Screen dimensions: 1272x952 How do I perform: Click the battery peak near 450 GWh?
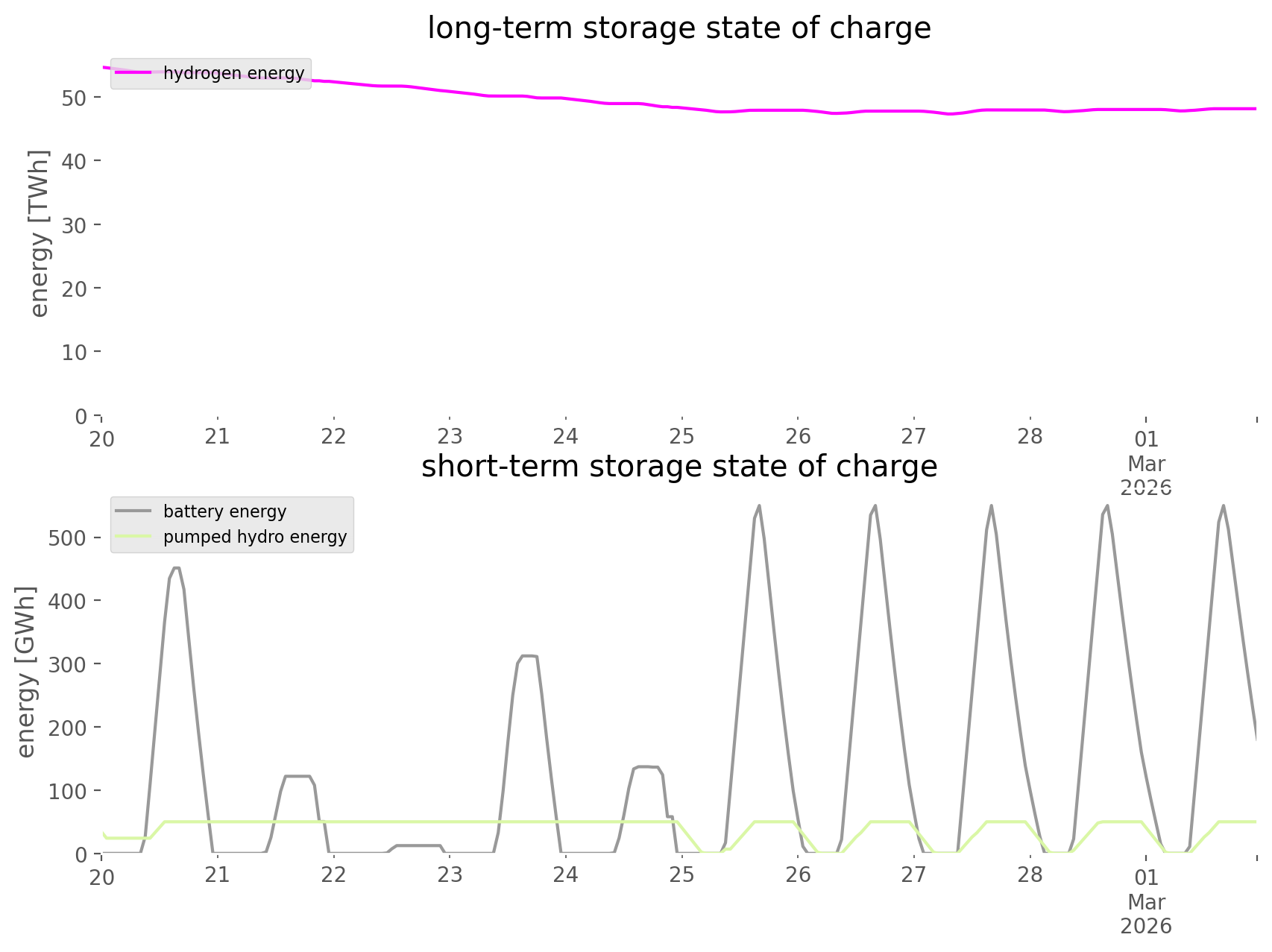click(x=176, y=567)
